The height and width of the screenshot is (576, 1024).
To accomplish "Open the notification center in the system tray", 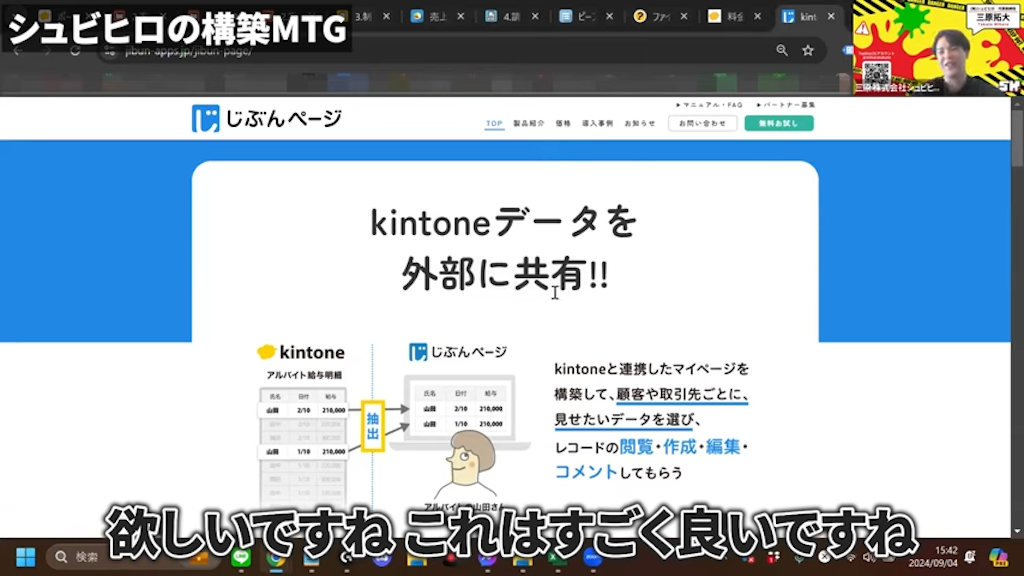I will 968,556.
